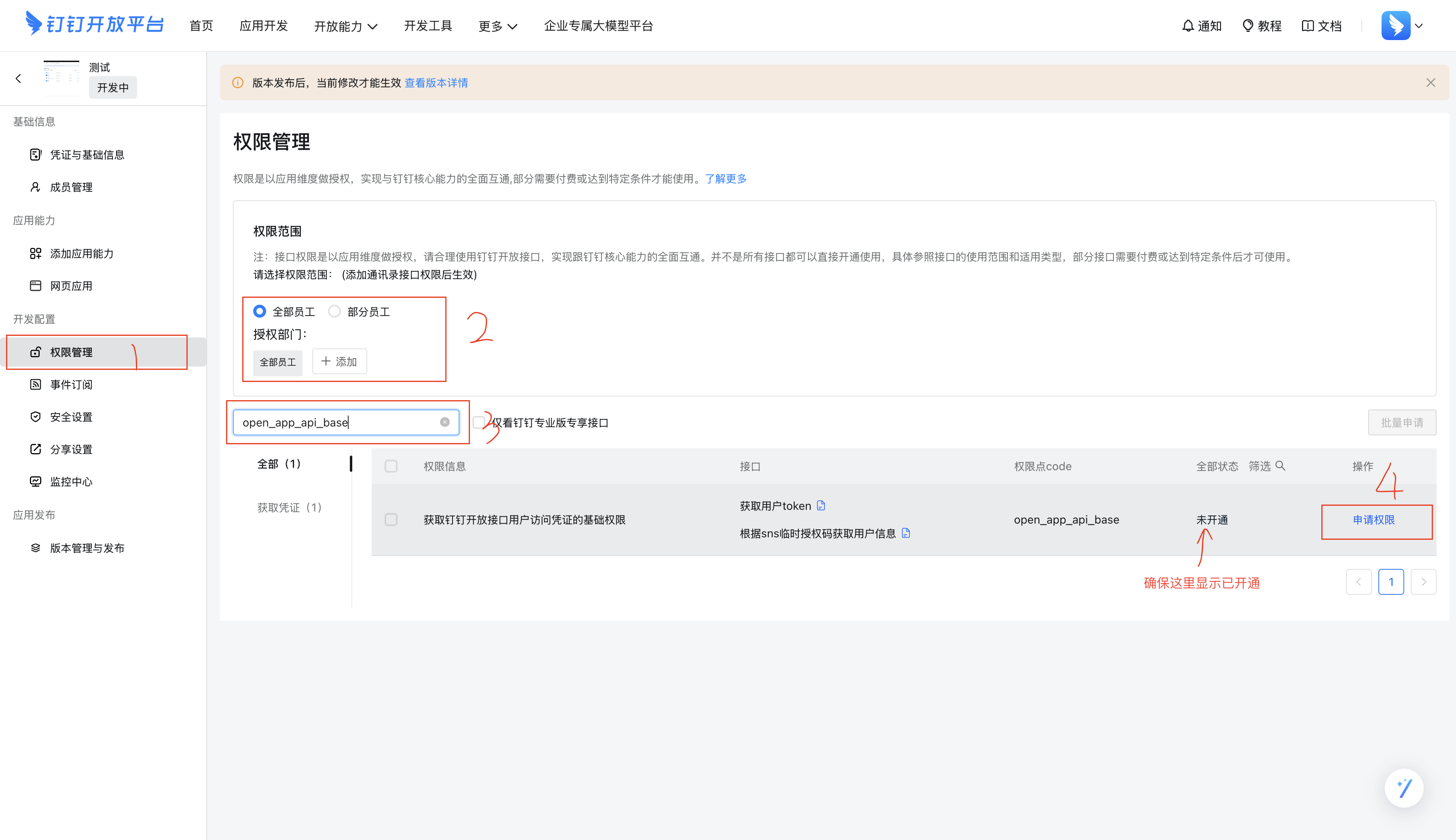The width and height of the screenshot is (1456, 840).
Task: Open doc icon beside 获取用户token
Action: click(821, 506)
